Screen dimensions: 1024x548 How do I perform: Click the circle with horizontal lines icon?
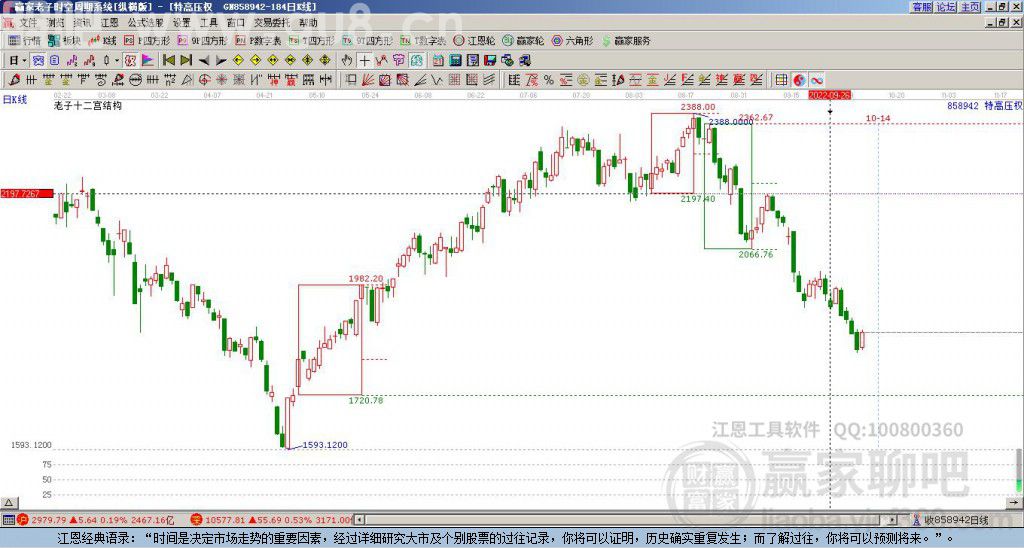pos(135,80)
